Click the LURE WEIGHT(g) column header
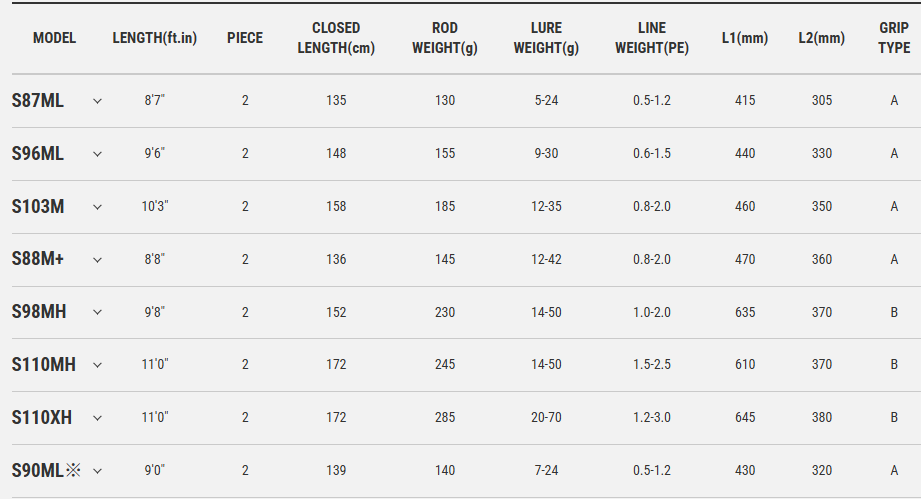The width and height of the screenshot is (921, 499). (x=546, y=38)
